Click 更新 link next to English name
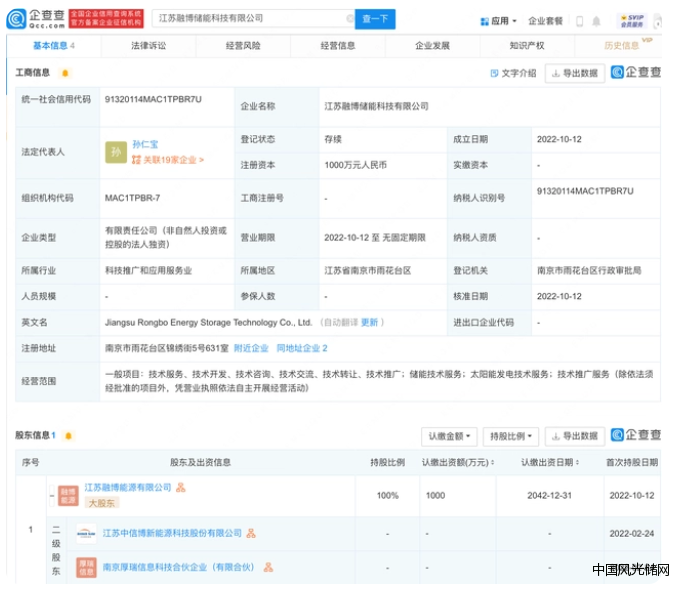This screenshot has width=678, height=600. point(369,322)
